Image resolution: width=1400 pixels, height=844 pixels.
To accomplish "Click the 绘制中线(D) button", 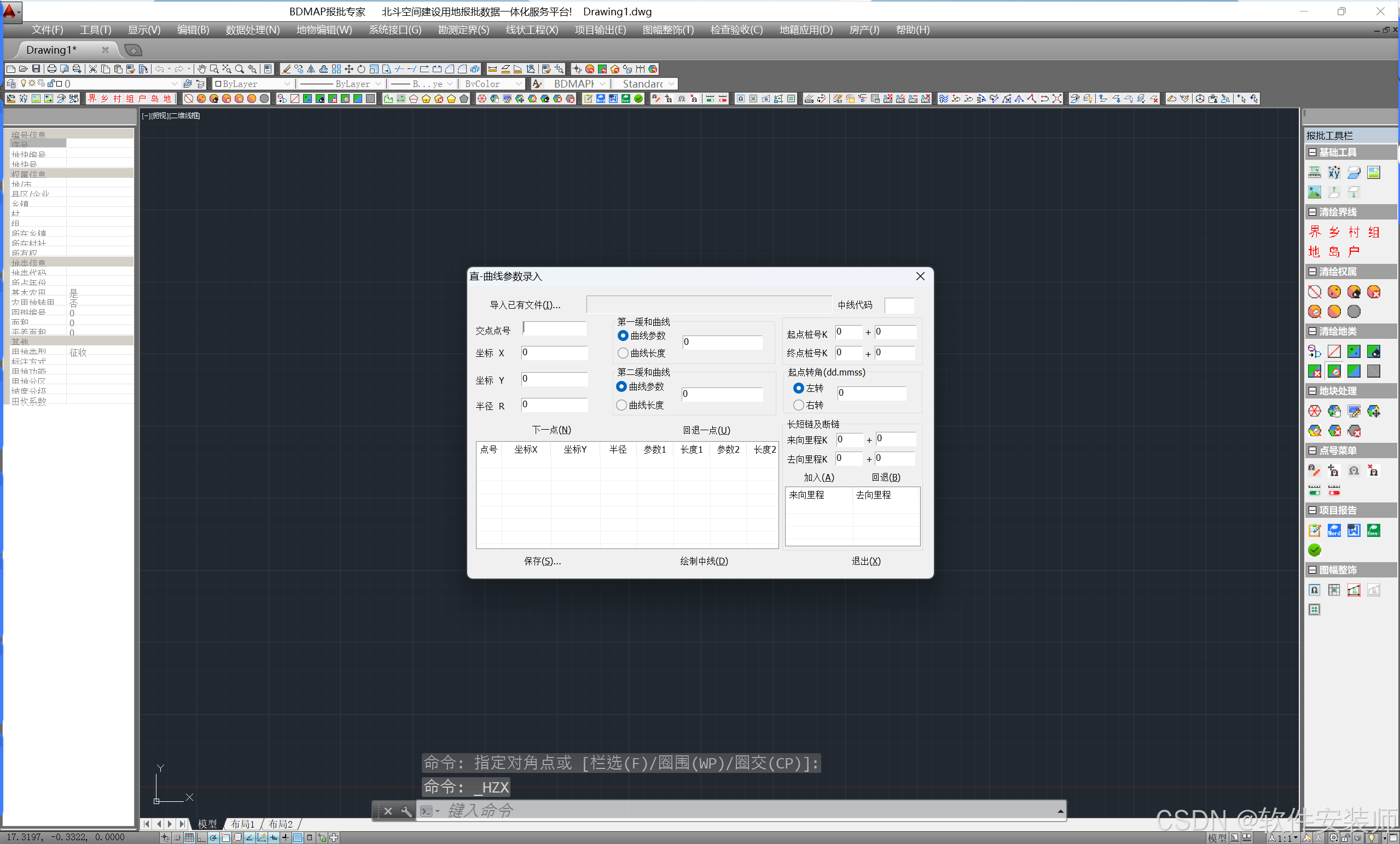I will click(x=704, y=561).
